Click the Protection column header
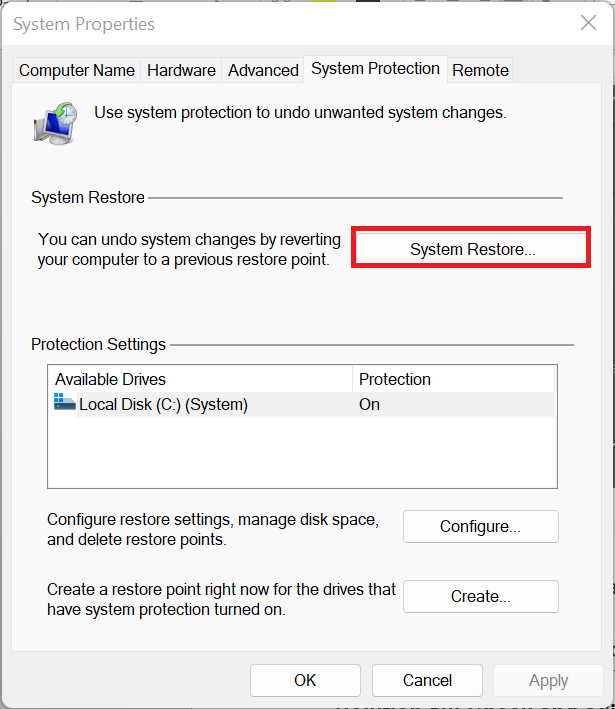Image resolution: width=615 pixels, height=709 pixels. pyautogui.click(x=395, y=379)
